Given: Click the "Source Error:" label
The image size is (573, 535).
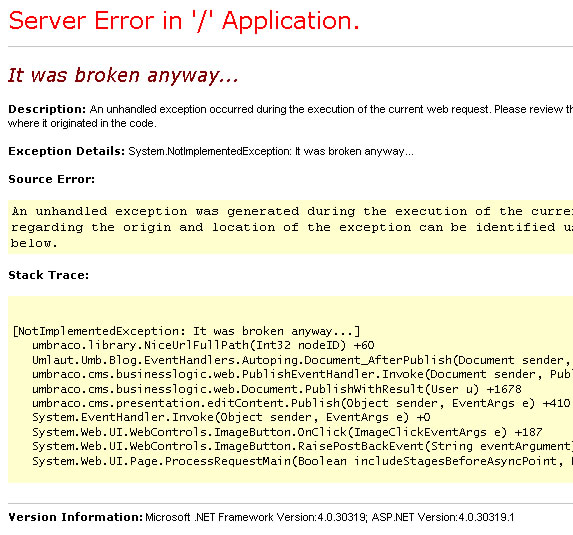Looking at the screenshot, I should point(52,179).
